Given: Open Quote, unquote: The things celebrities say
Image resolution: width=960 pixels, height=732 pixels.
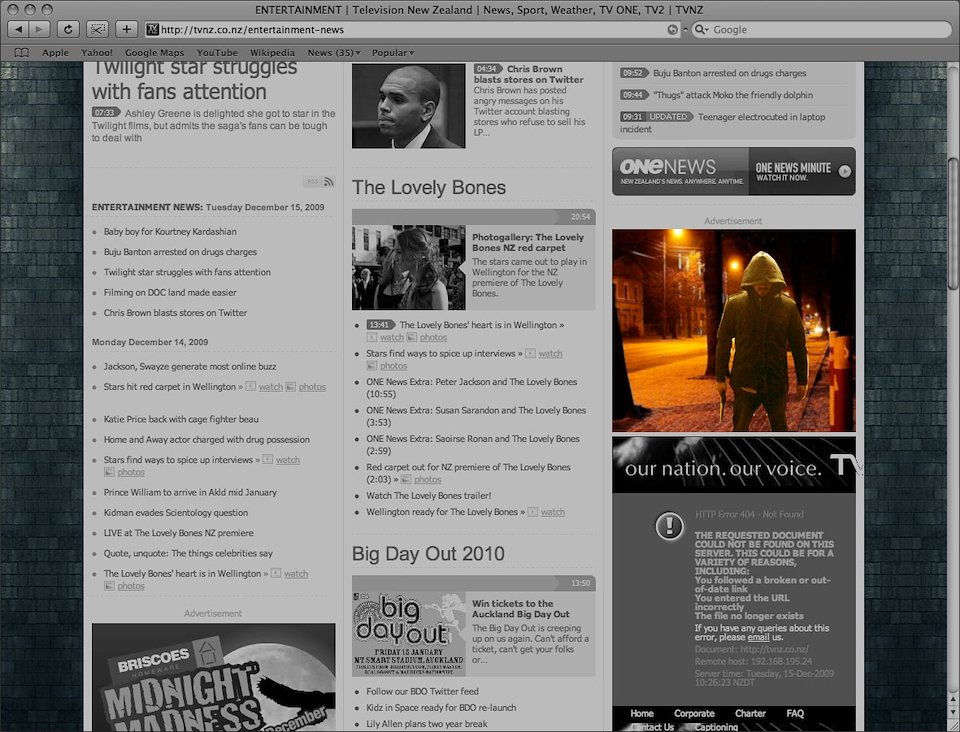Looking at the screenshot, I should point(189,553).
